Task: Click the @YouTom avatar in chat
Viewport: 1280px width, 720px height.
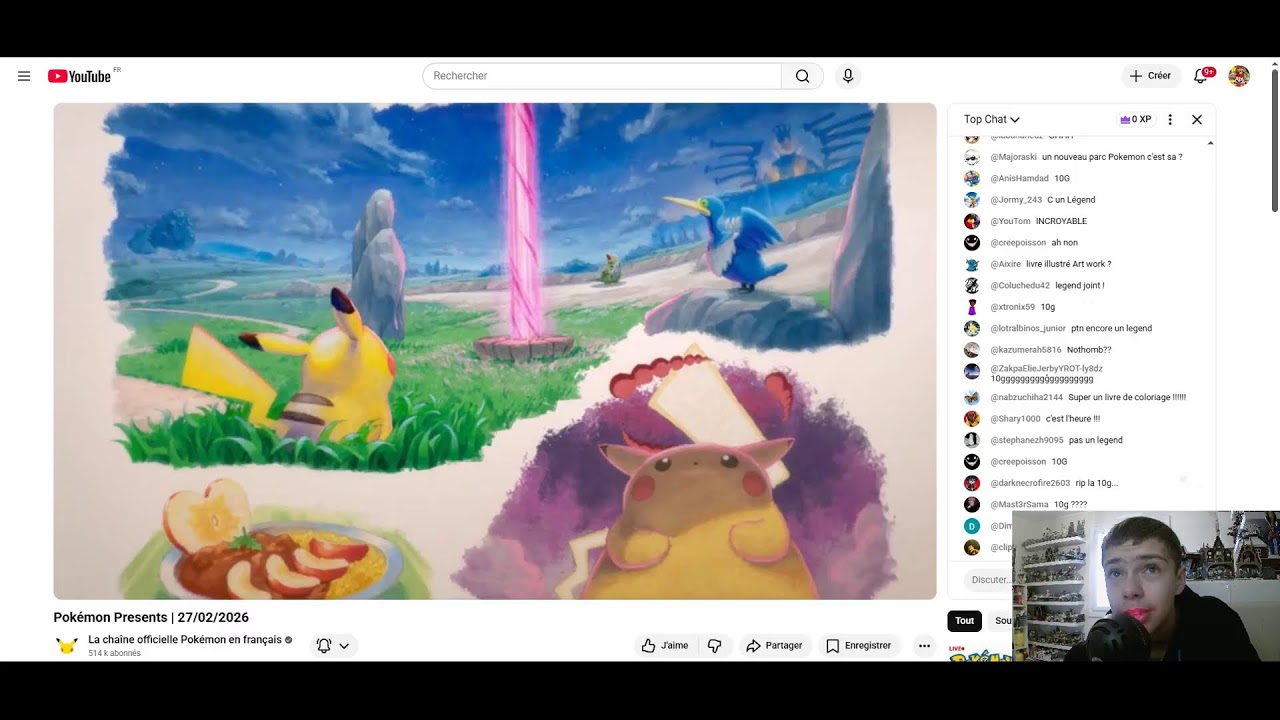Action: [972, 221]
